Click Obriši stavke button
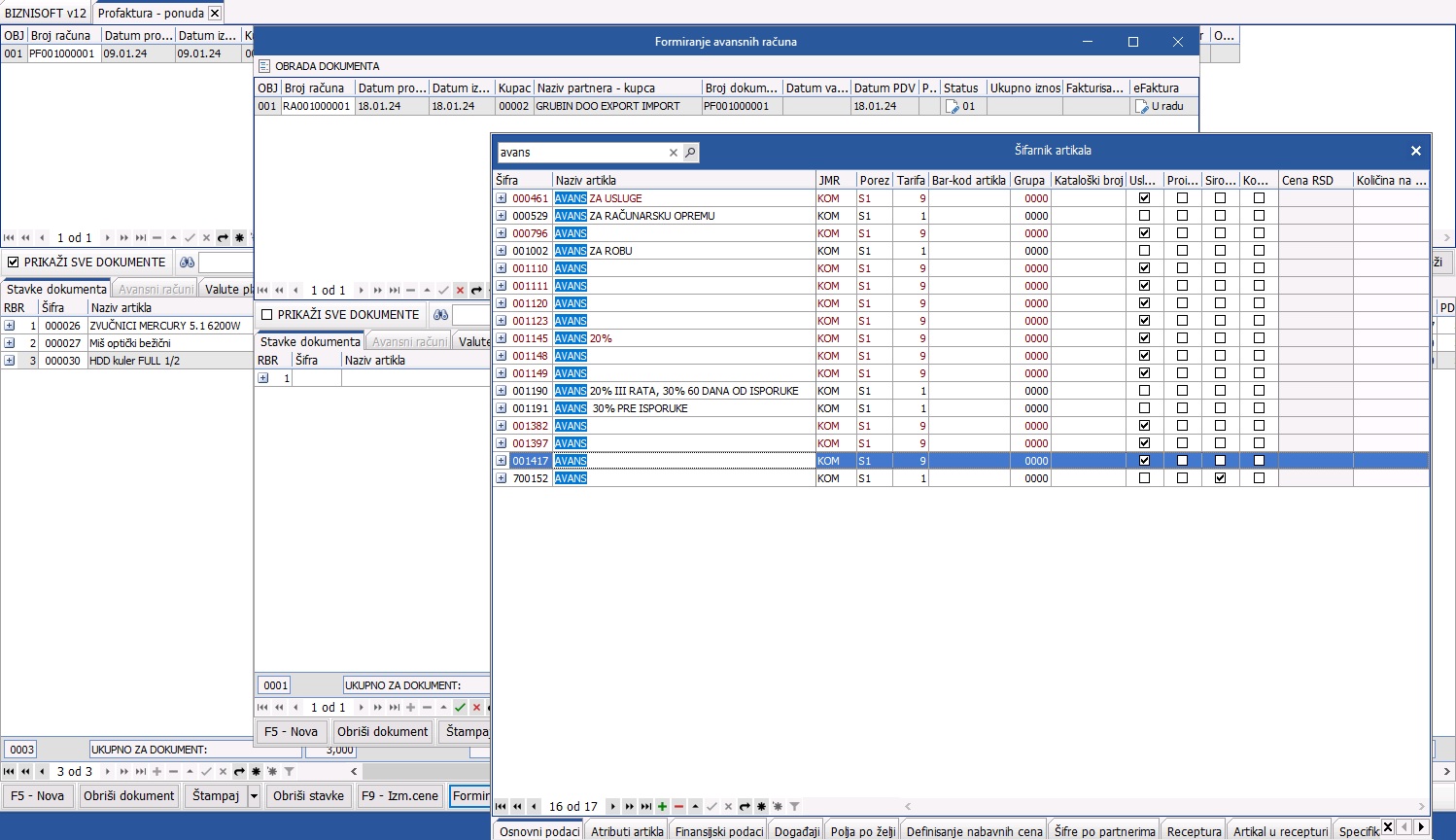1456x840 pixels. 308,796
